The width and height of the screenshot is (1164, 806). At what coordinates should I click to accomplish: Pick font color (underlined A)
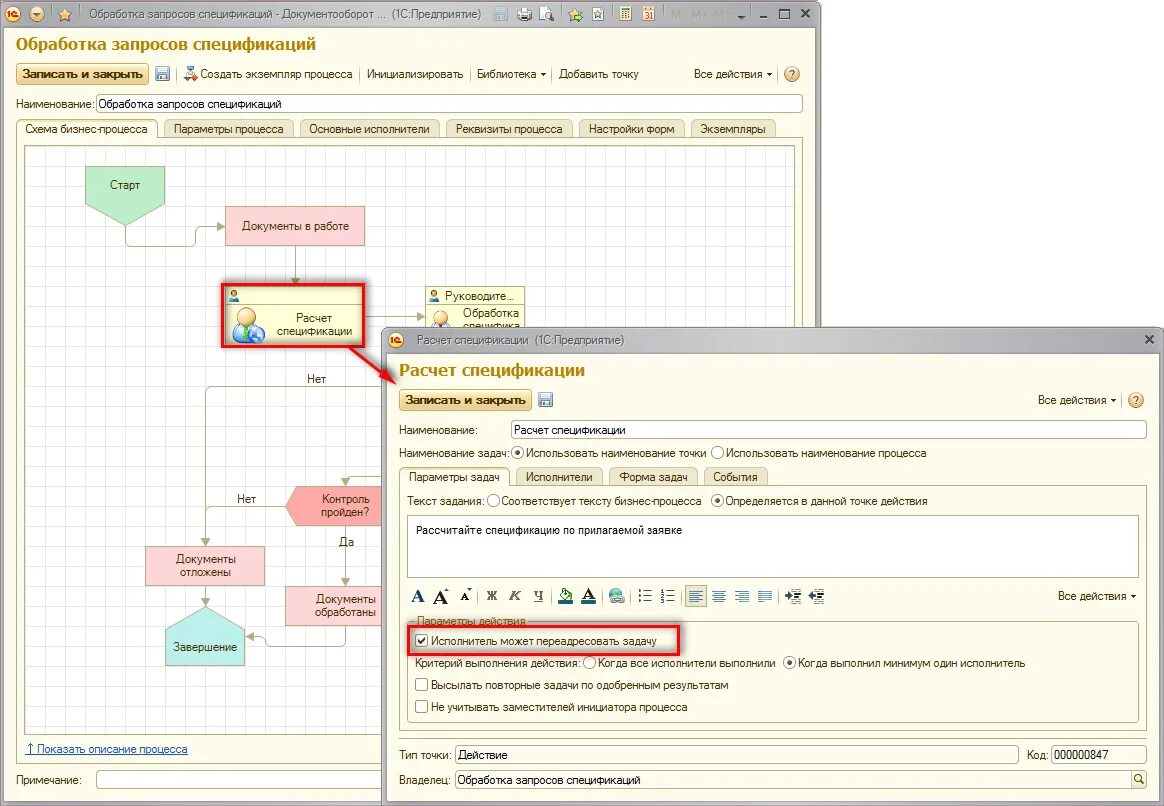(589, 596)
